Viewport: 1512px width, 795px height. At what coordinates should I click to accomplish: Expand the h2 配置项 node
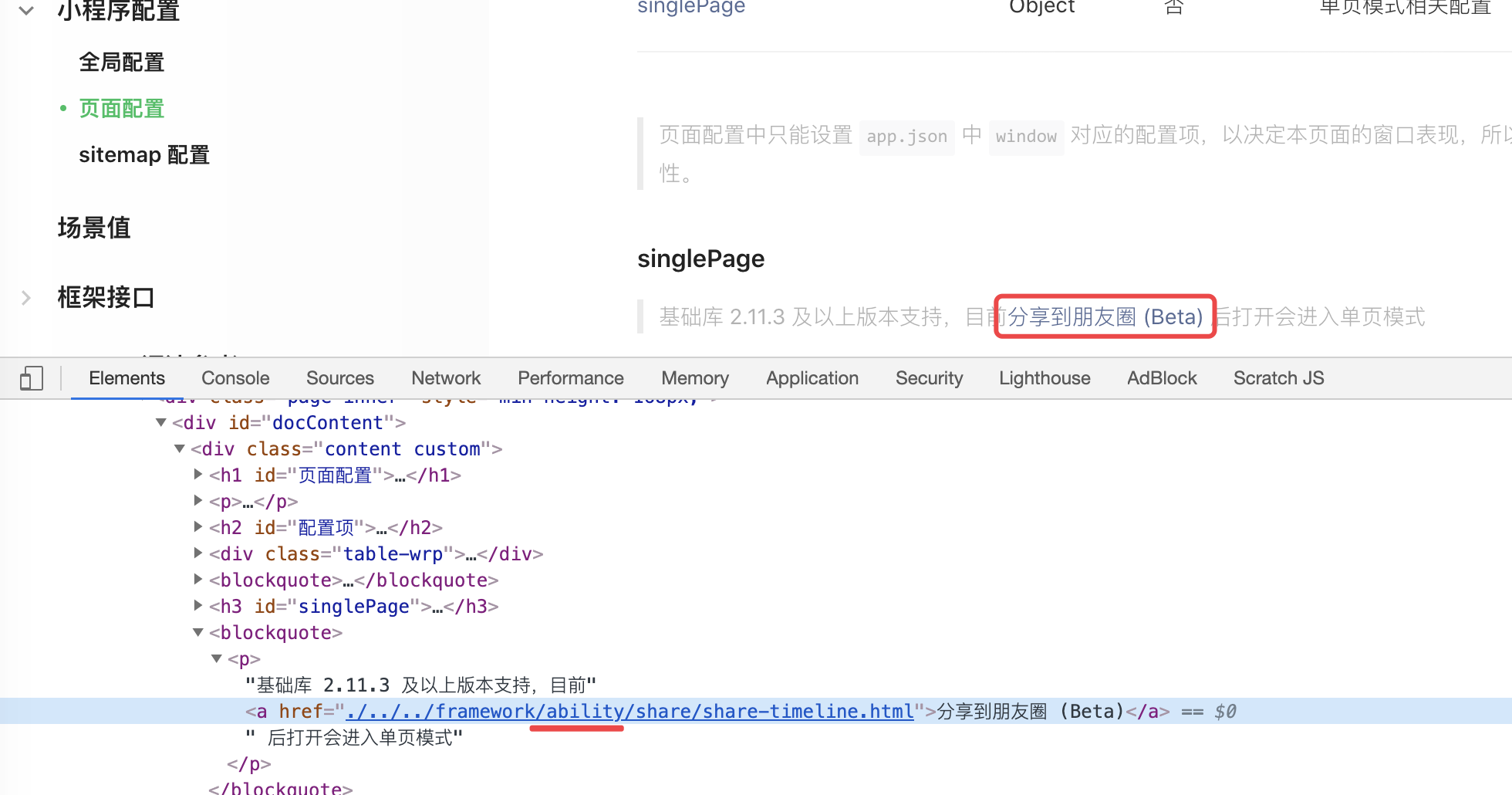coord(198,527)
